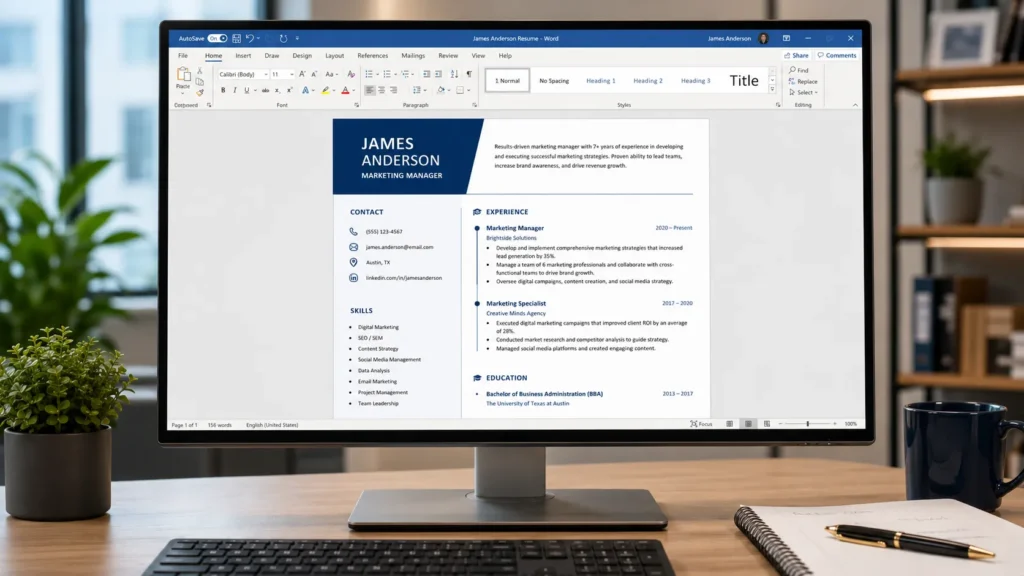Toggle show paragraph marks
This screenshot has width=1024, height=576.
pyautogui.click(x=469, y=74)
